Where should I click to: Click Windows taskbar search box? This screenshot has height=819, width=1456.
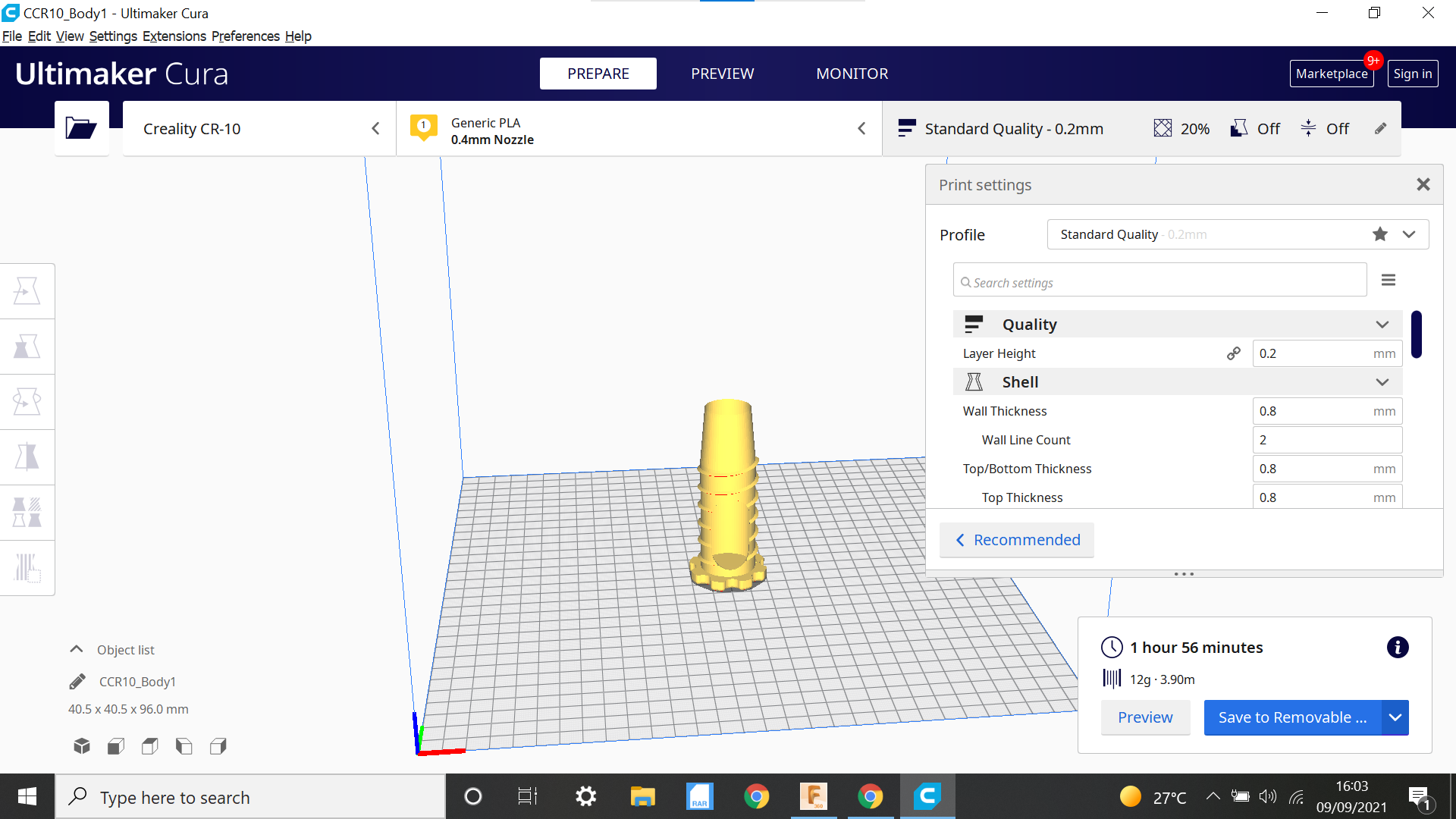[250, 796]
